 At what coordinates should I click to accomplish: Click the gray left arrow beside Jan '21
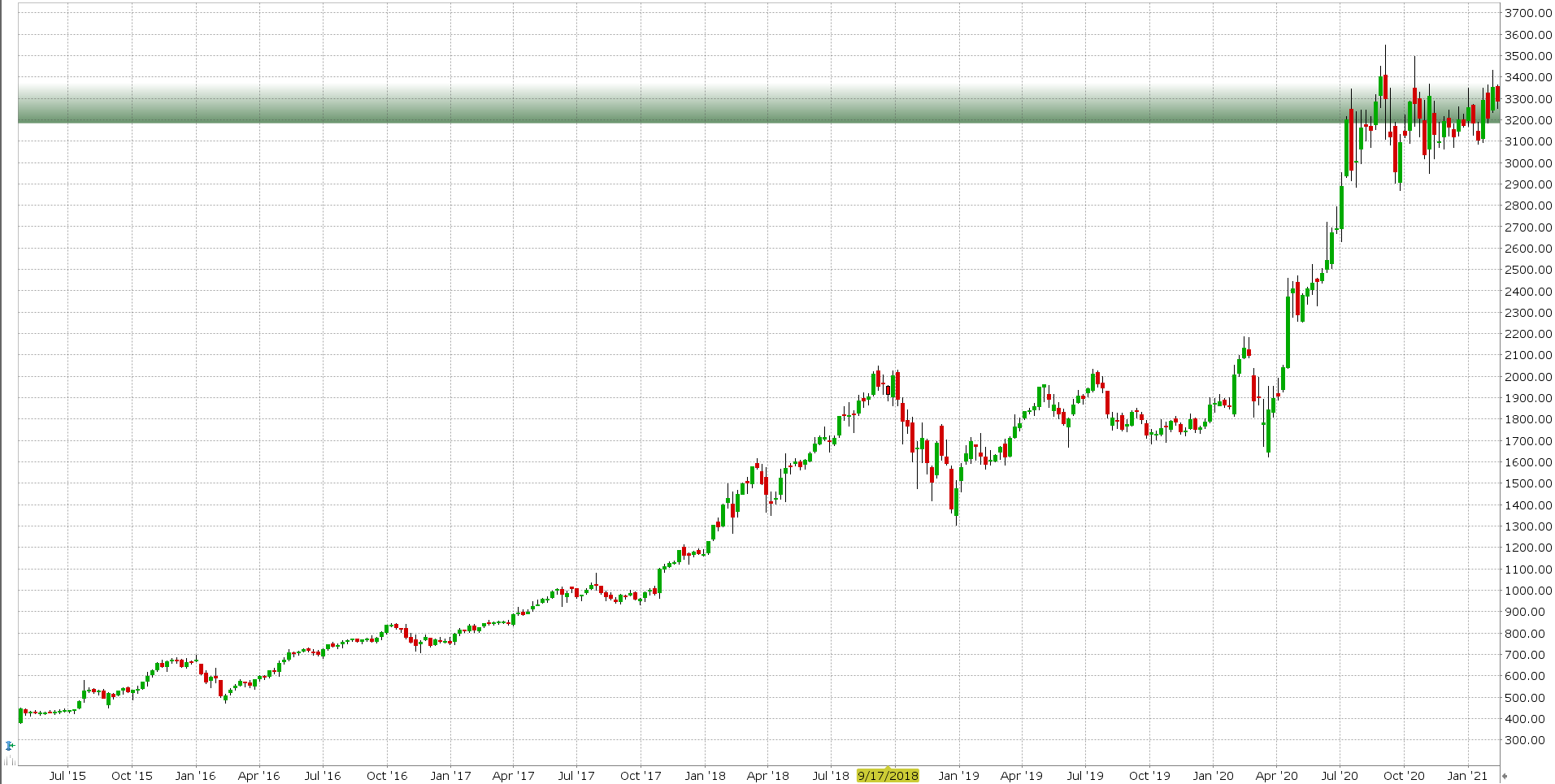pyautogui.click(x=1505, y=776)
